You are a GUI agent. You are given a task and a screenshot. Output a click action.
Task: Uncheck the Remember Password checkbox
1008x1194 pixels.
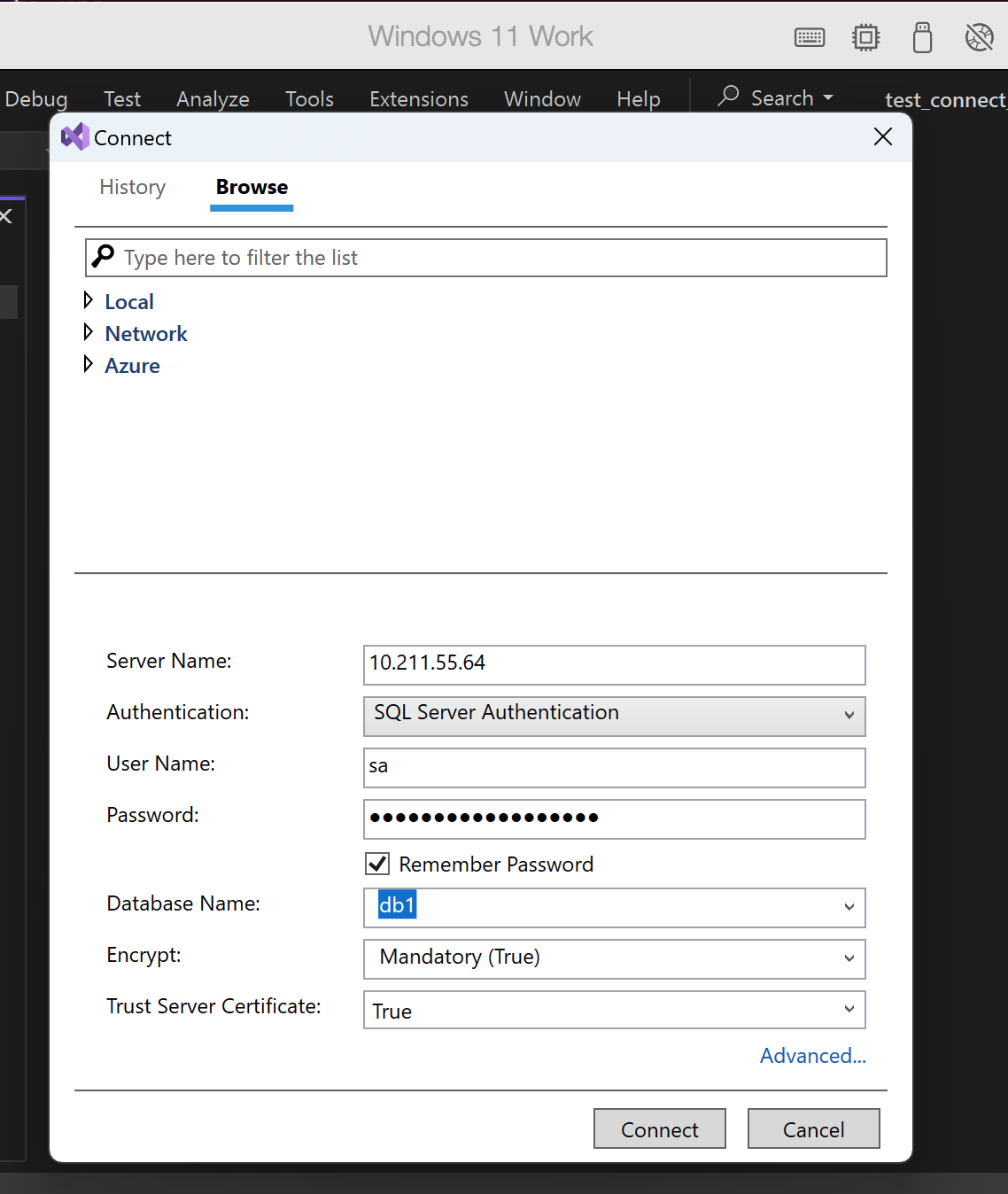(x=377, y=864)
